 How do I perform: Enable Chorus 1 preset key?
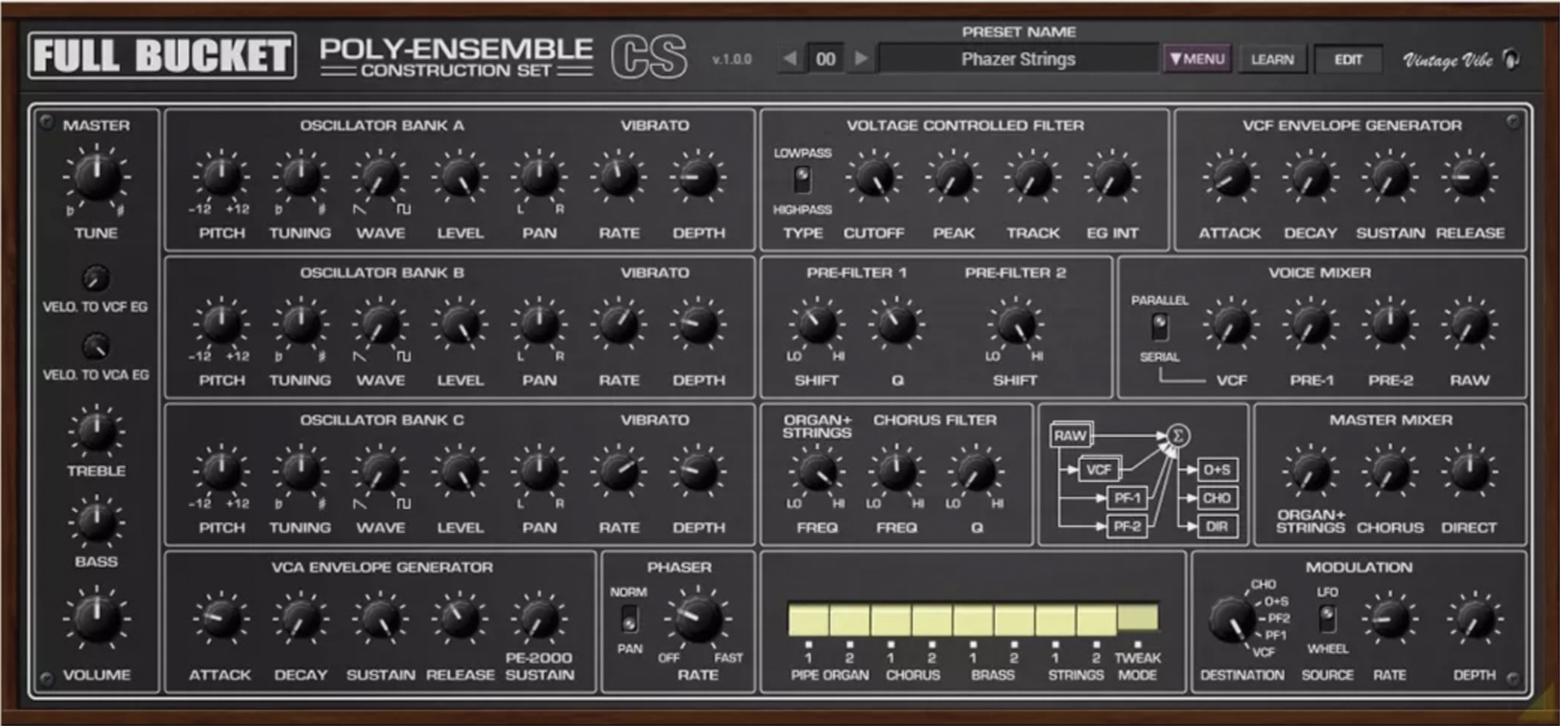tap(890, 620)
